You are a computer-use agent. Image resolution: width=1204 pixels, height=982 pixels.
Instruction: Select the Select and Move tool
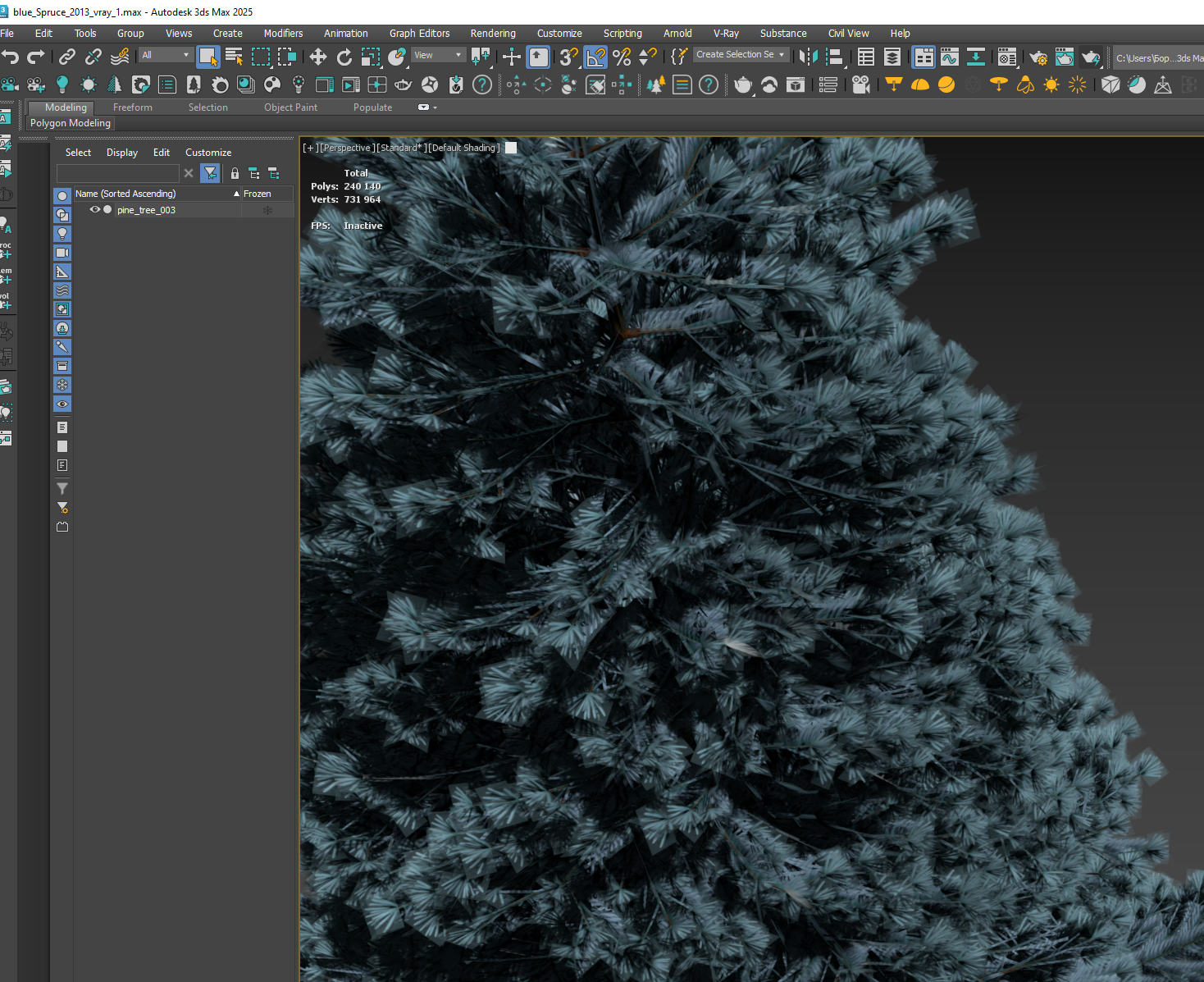317,57
